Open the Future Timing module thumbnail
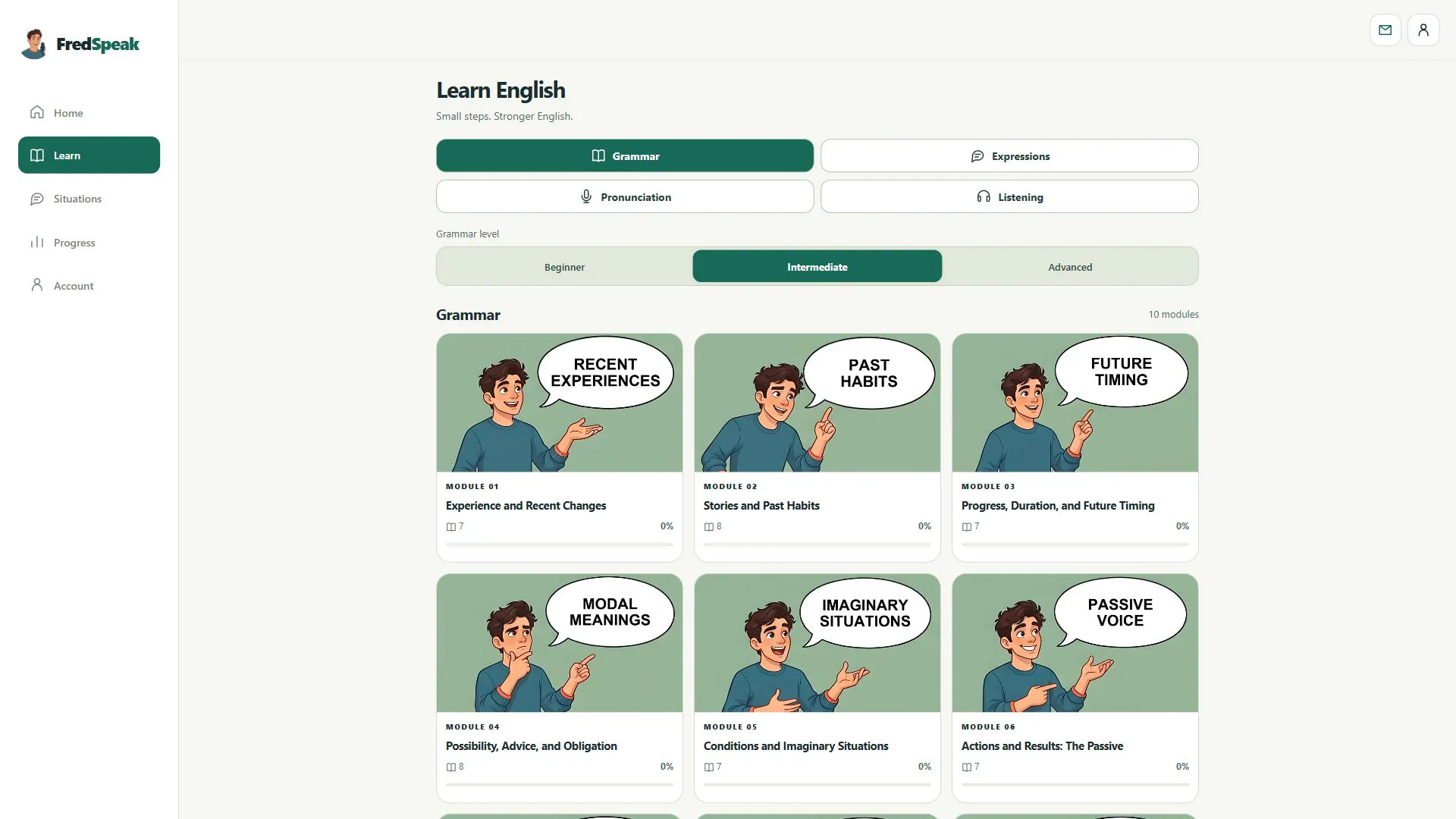 [1075, 403]
